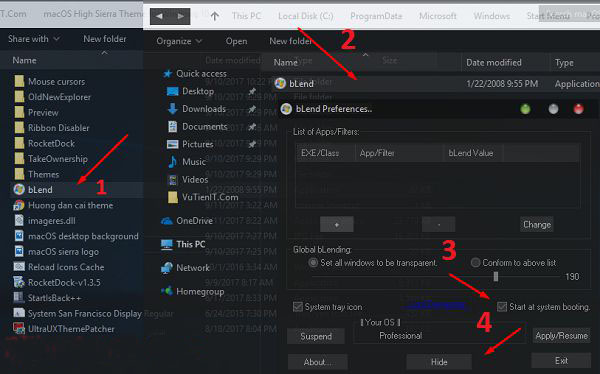
Task: Click the global bLending transparency slider handle
Action: 496,276
